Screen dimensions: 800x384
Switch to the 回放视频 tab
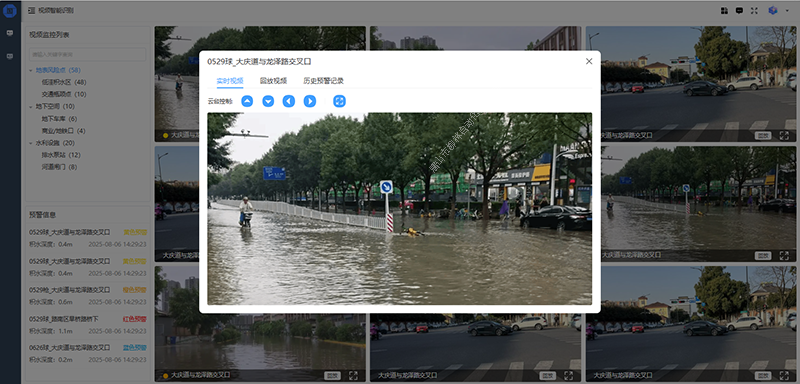coord(273,81)
